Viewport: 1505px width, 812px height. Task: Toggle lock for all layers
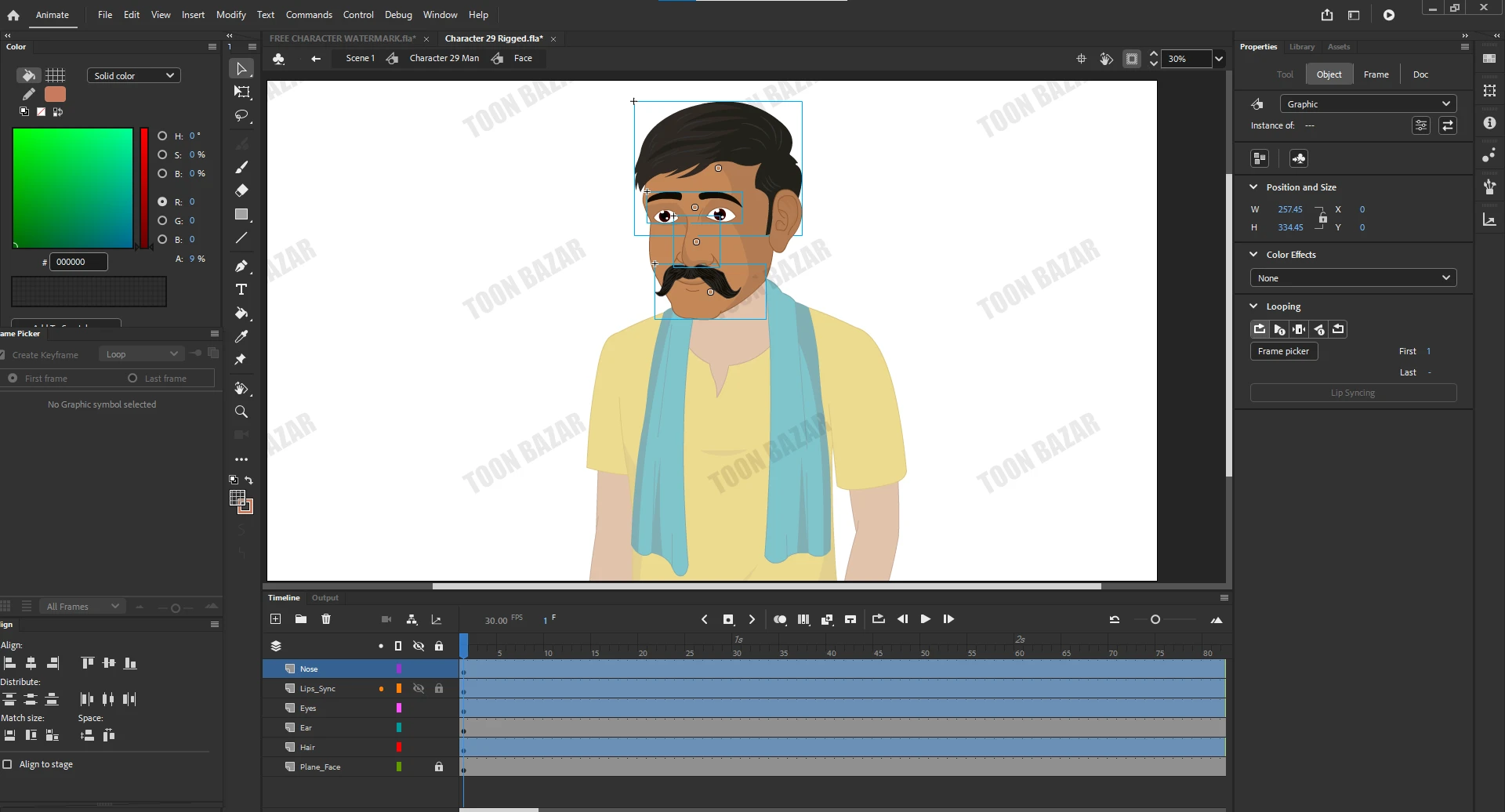439,647
